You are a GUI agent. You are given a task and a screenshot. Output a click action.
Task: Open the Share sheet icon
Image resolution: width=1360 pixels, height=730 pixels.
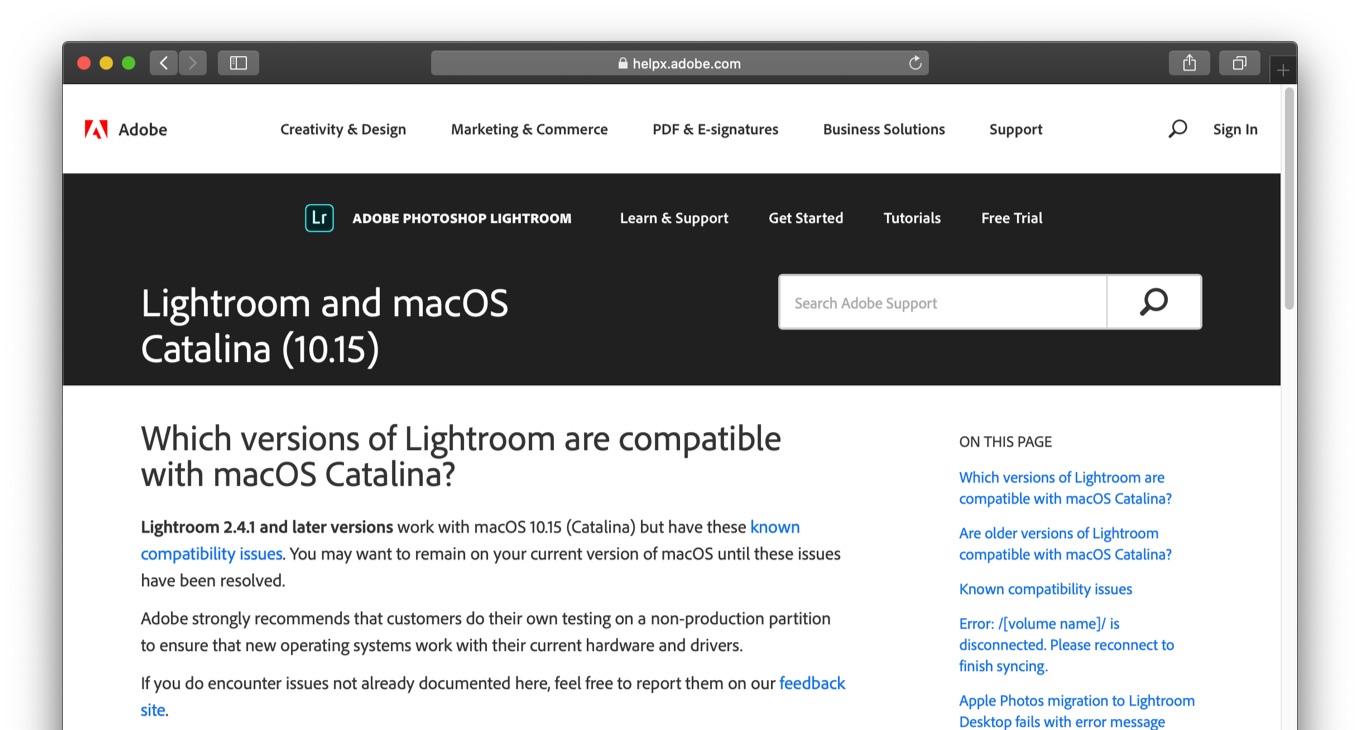1189,63
